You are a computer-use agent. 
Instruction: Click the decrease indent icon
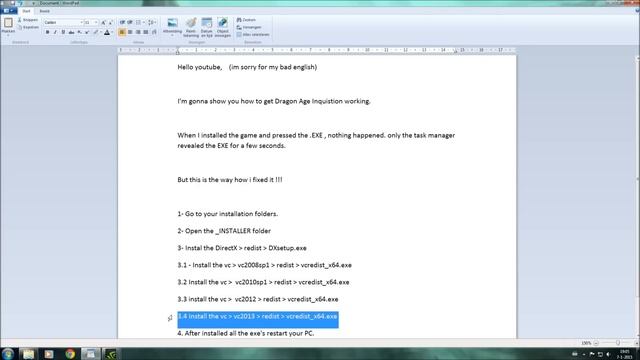122,22
